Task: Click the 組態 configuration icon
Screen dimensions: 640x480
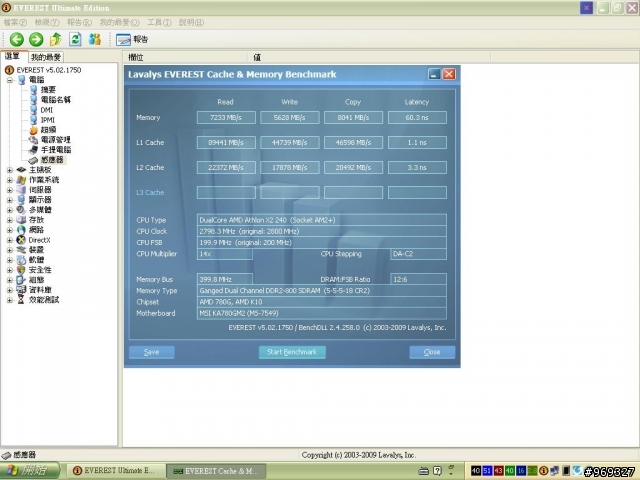Action: click(x=21, y=280)
